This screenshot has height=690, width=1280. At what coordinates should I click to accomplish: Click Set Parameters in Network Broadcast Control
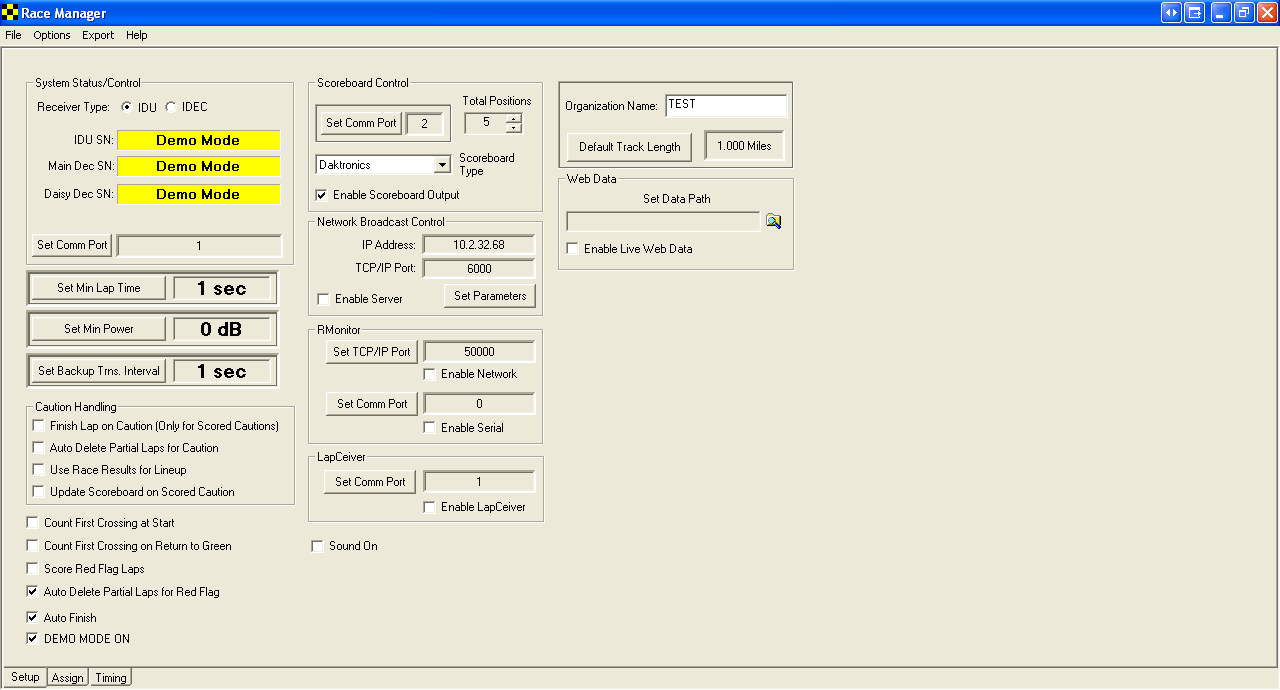coord(489,296)
